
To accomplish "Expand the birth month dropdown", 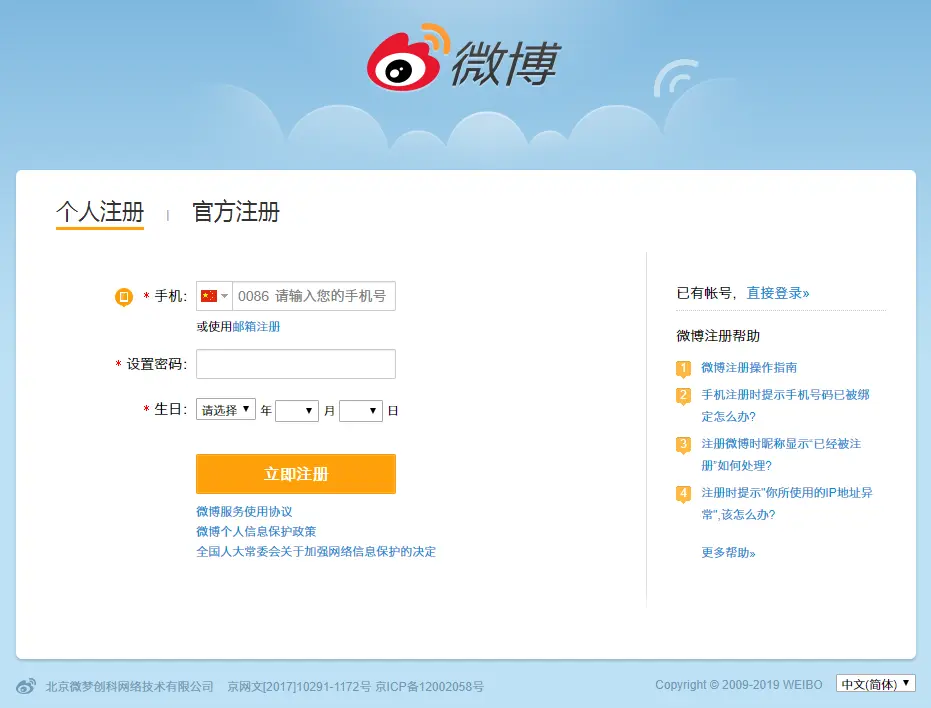I will click(x=297, y=410).
